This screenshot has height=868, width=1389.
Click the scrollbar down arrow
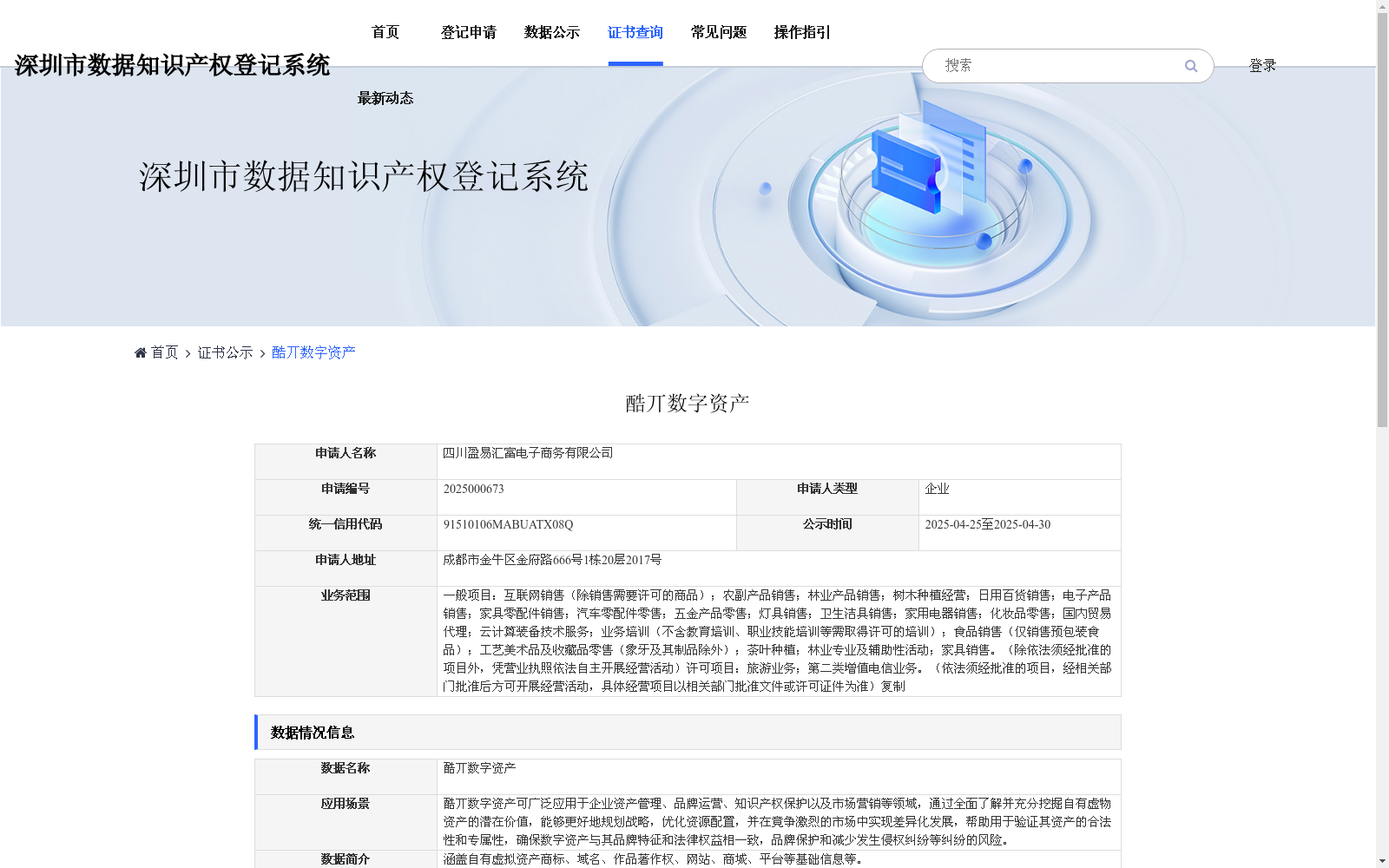click(x=1382, y=861)
